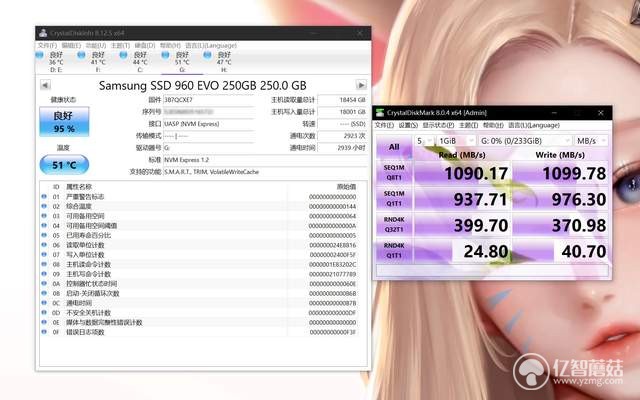The height and width of the screenshot is (400, 640).
Task: Click status dot for attribute 0F row
Action: (x=44, y=332)
